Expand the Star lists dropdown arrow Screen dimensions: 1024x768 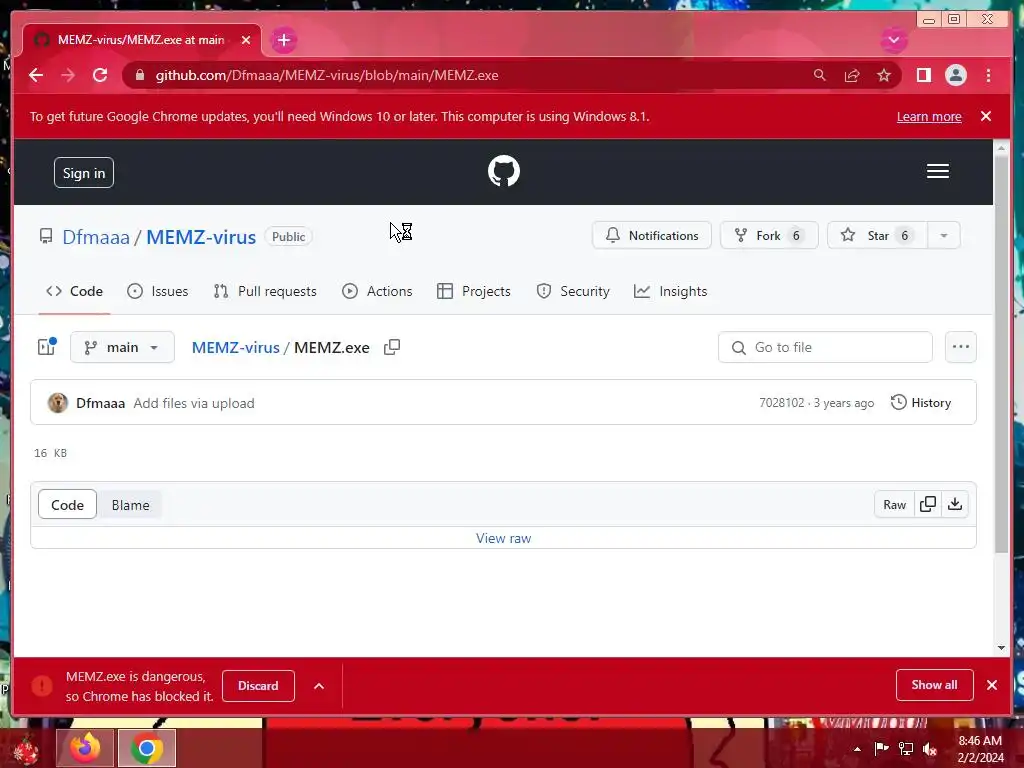point(944,236)
